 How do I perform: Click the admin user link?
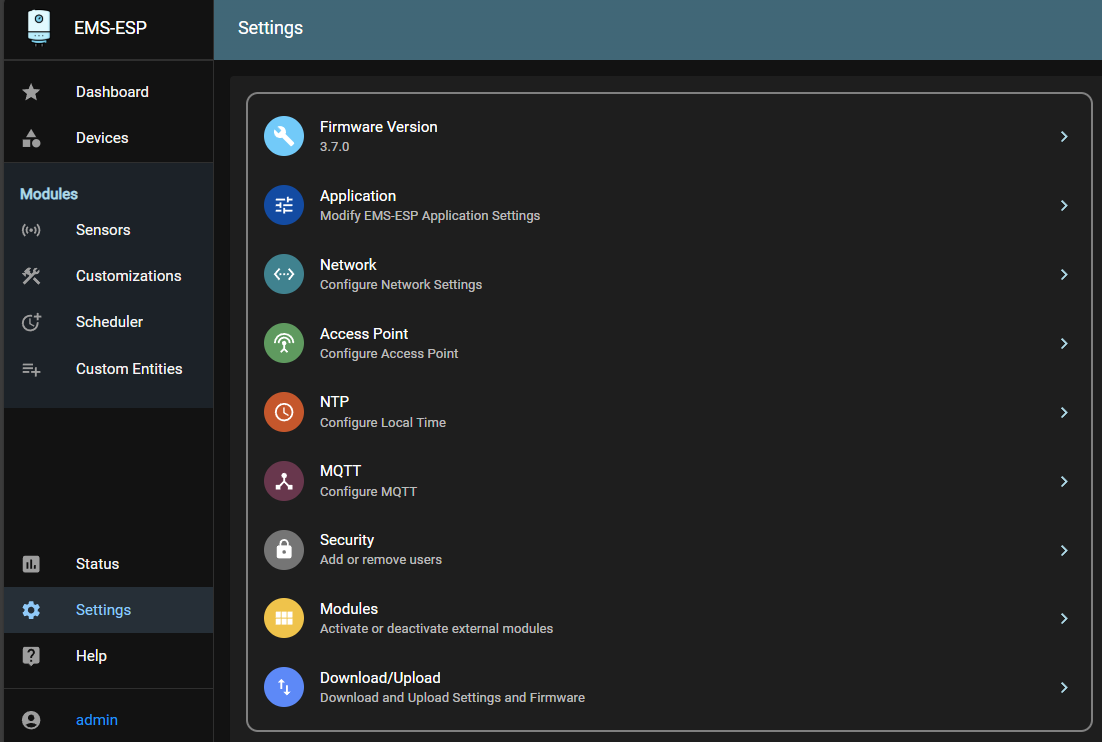click(96, 719)
